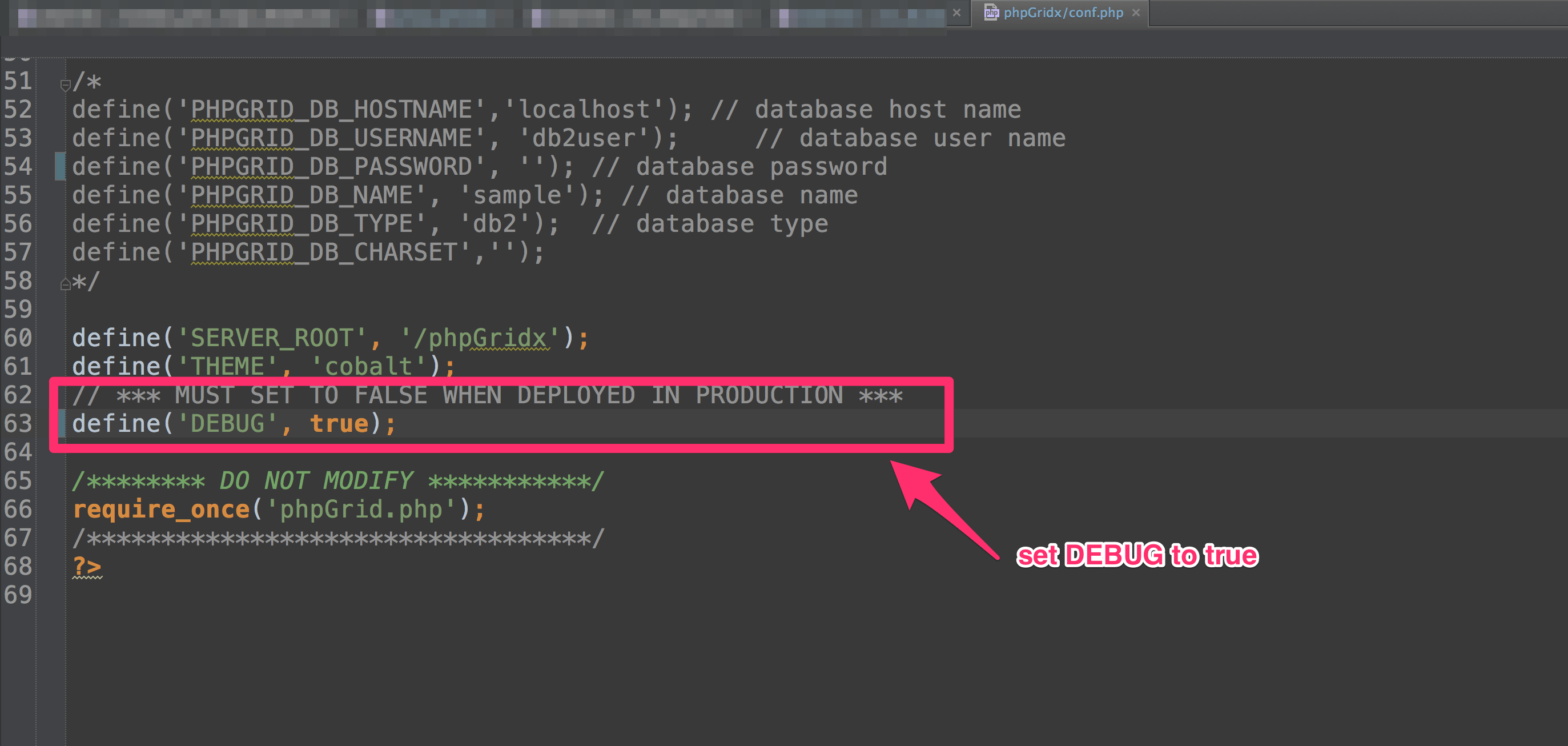1568x746 pixels.
Task: Collapse the comment block at line 51
Action: 65,85
